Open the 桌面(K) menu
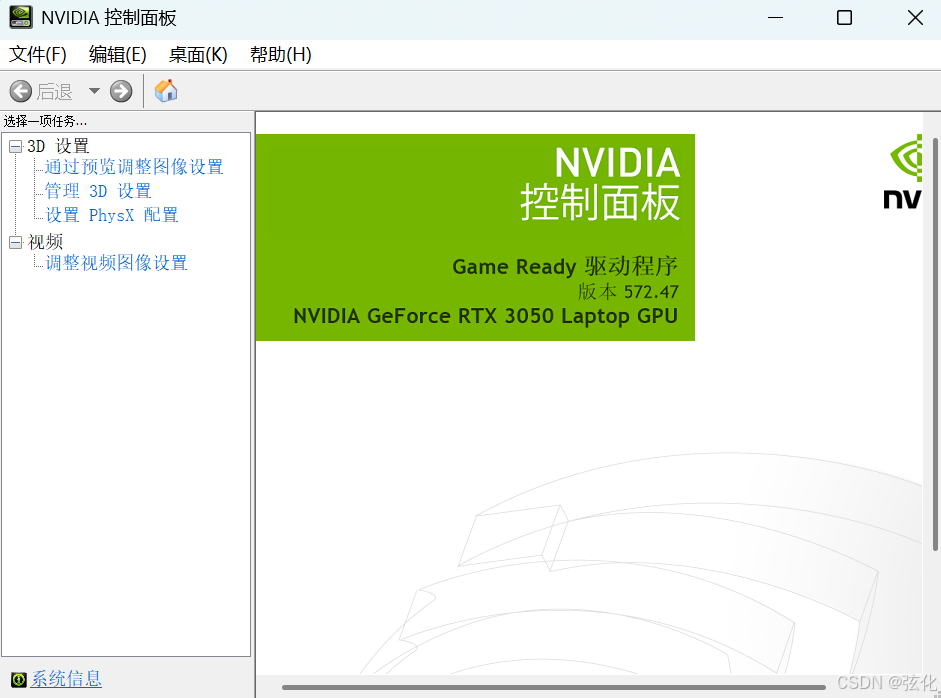 [x=198, y=55]
